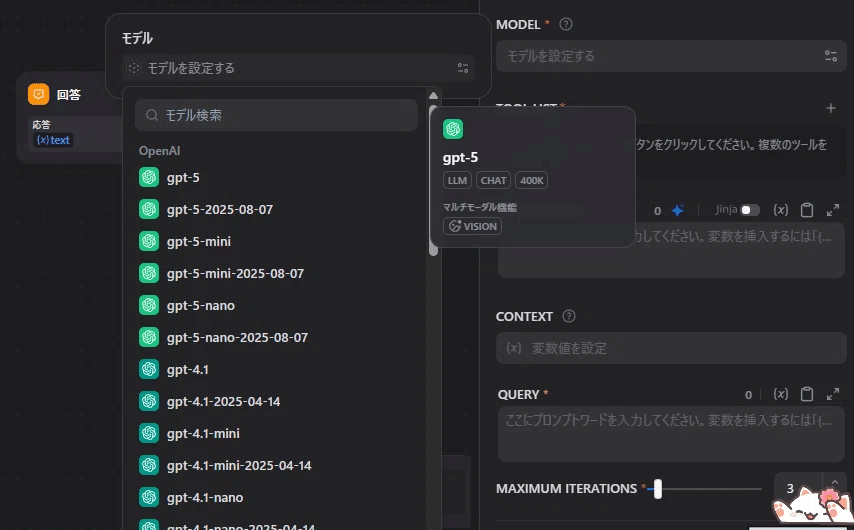This screenshot has width=854, height=530.
Task: Insert variable in the QUERY field
Action: pyautogui.click(x=781, y=394)
